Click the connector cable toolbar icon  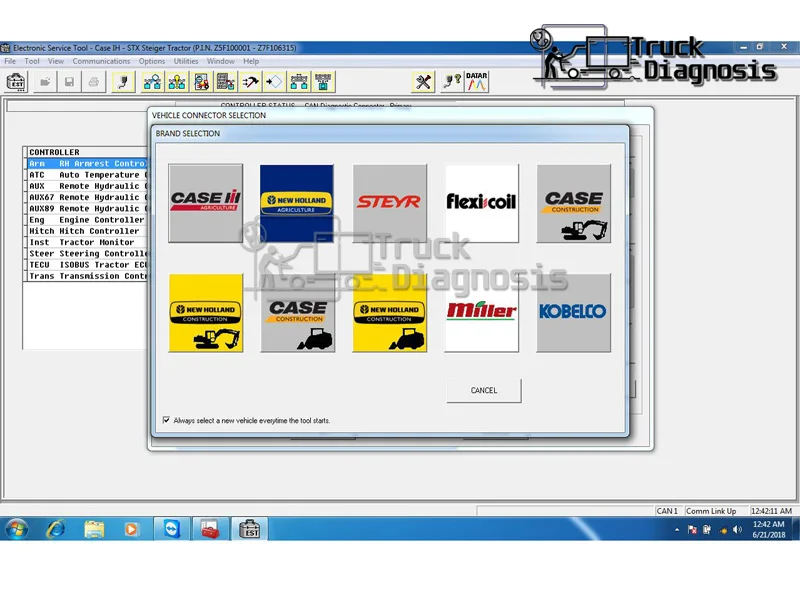[x=123, y=82]
